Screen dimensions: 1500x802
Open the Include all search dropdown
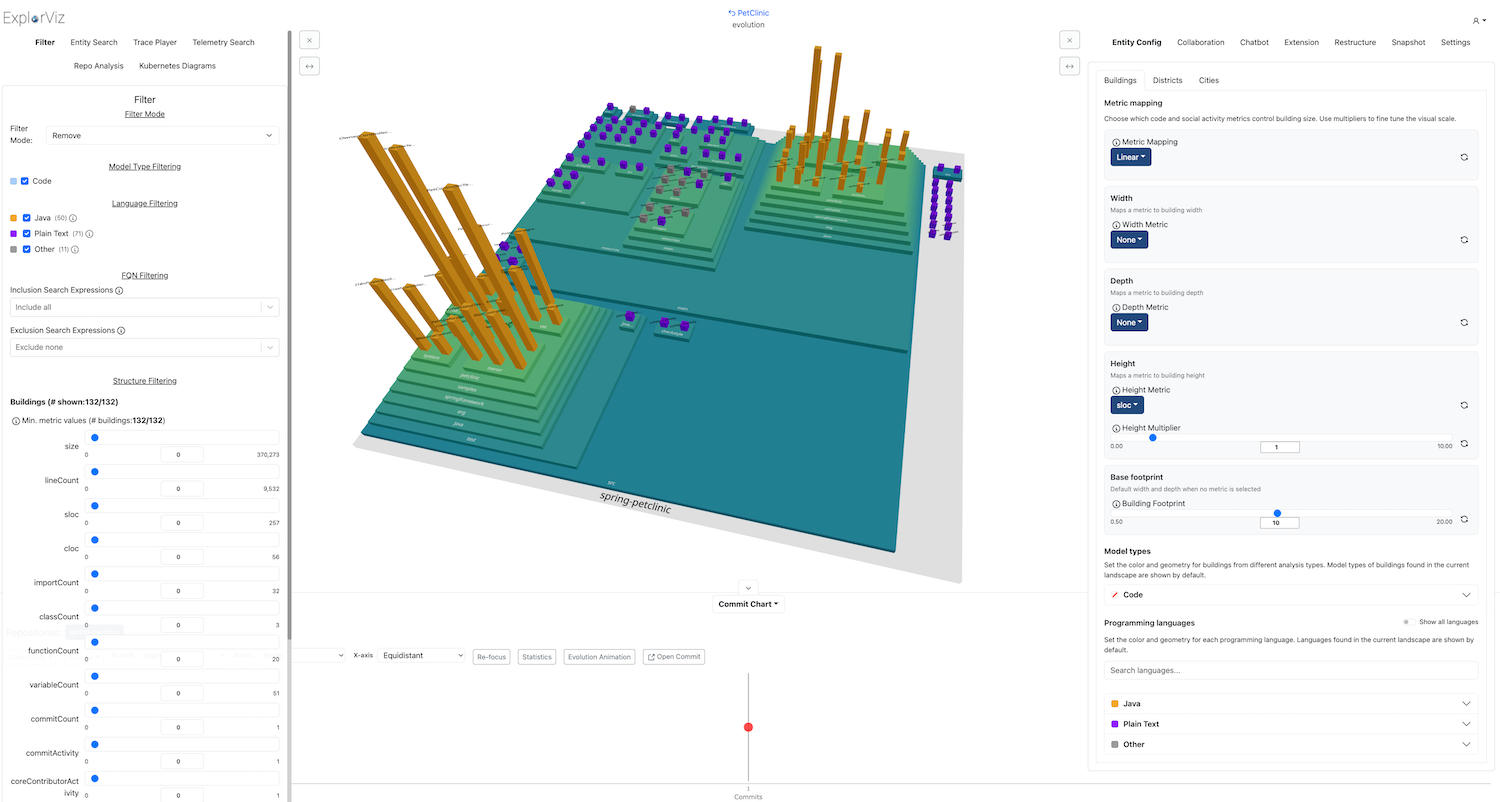click(x=145, y=307)
